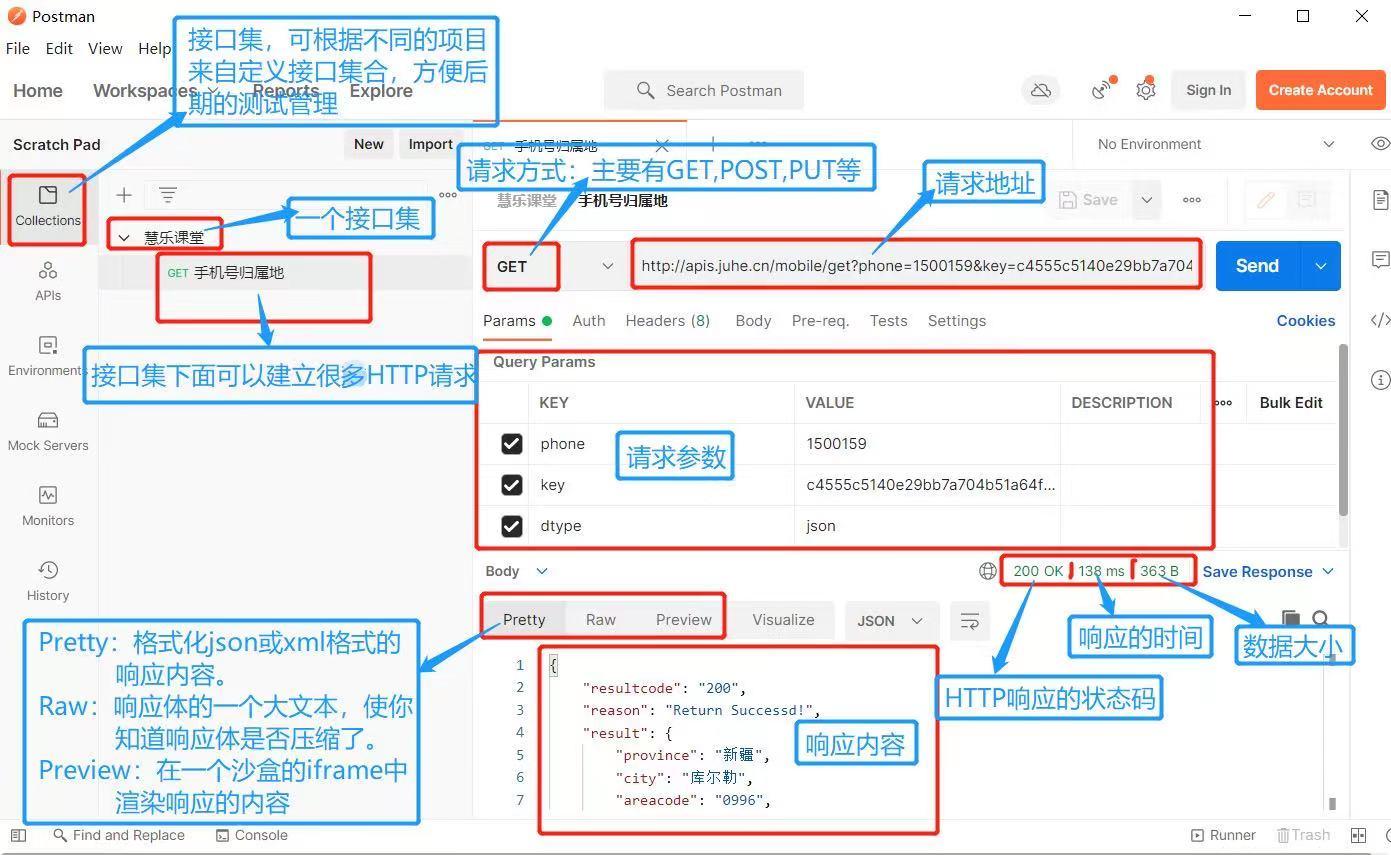Uncheck the phone query parameter
The image size is (1391, 855).
(x=511, y=443)
